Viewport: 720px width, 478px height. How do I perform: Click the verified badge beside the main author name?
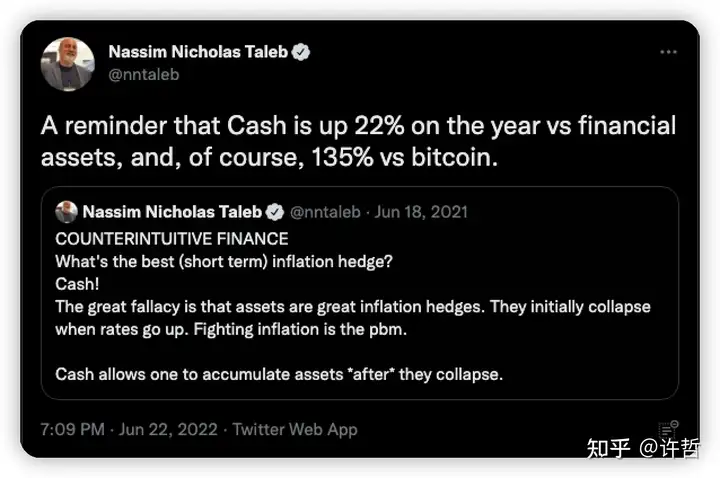click(x=300, y=52)
